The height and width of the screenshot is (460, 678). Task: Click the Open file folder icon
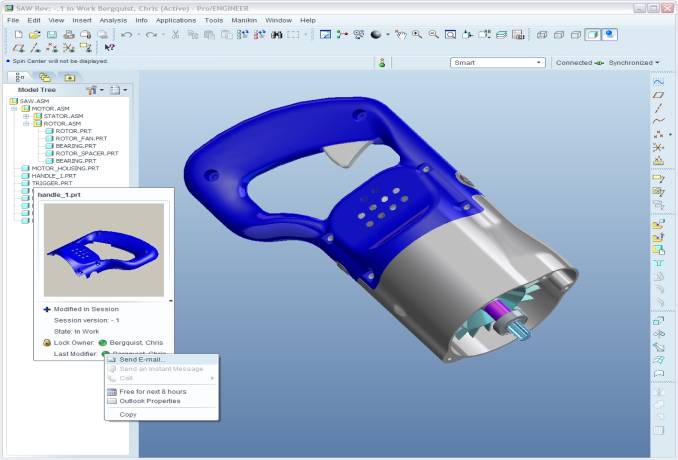(35, 34)
